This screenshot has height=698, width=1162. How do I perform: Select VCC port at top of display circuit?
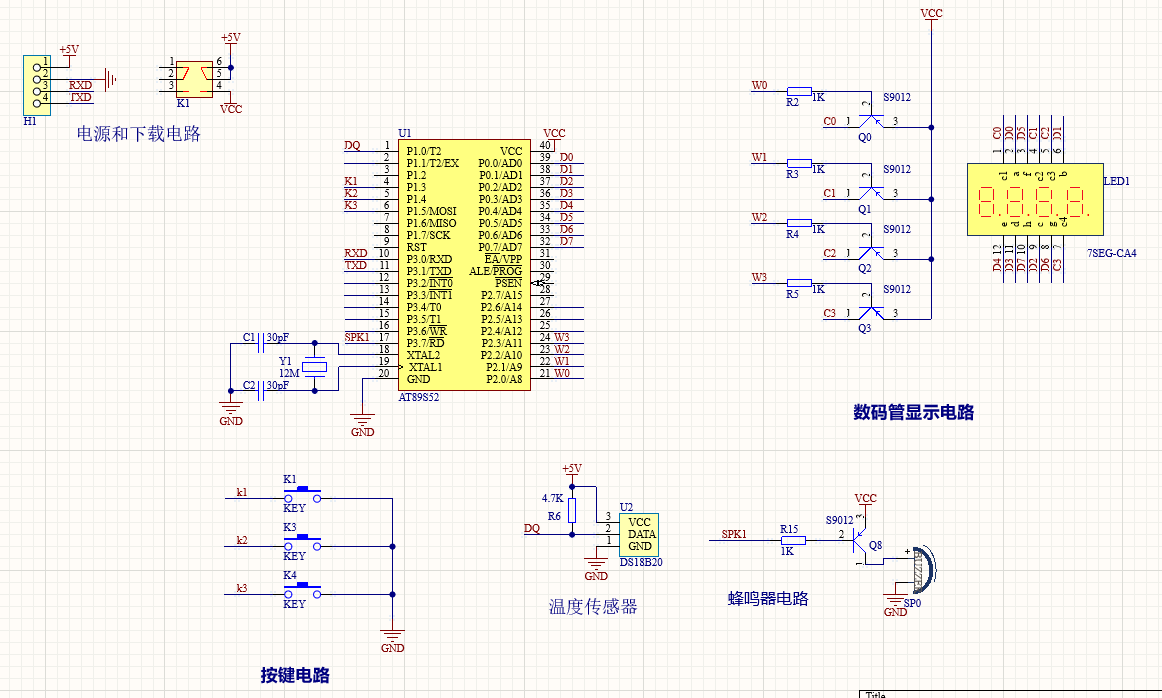click(x=932, y=14)
